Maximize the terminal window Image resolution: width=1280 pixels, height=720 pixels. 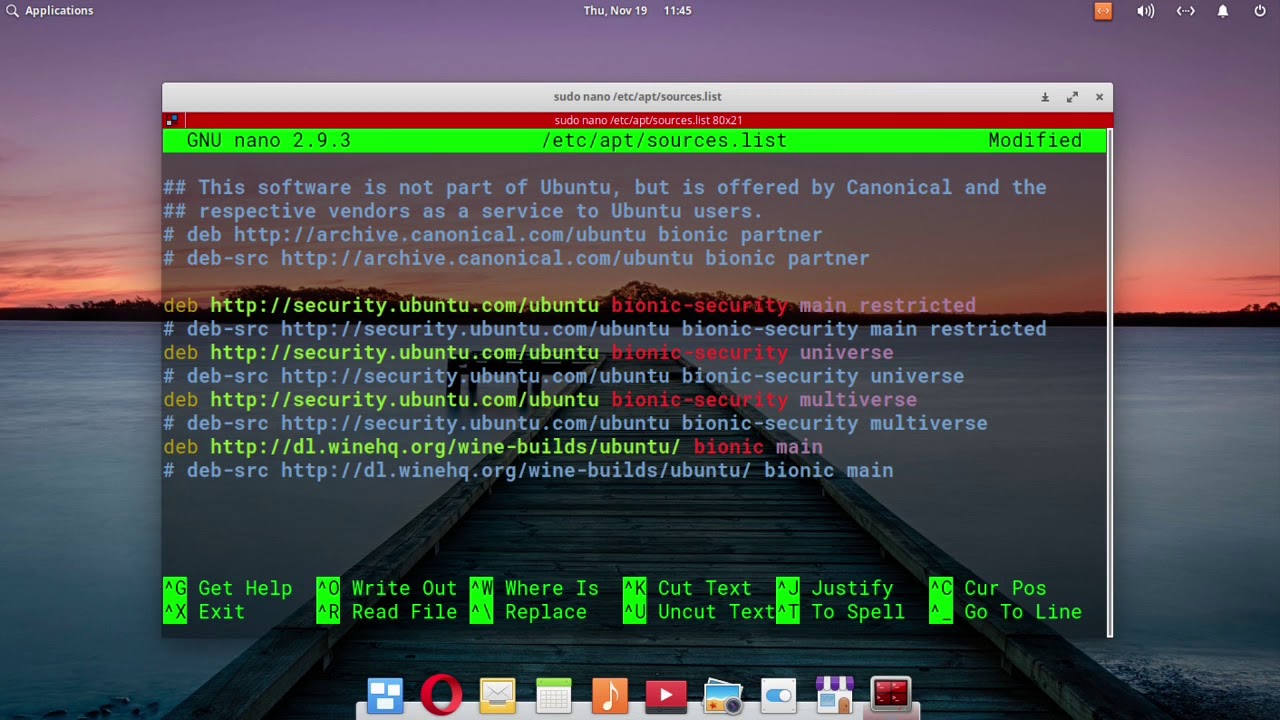(x=1072, y=97)
